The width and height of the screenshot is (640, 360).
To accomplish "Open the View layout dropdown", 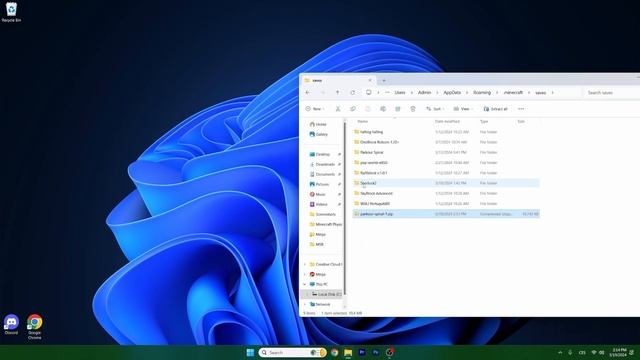I will pos(463,109).
